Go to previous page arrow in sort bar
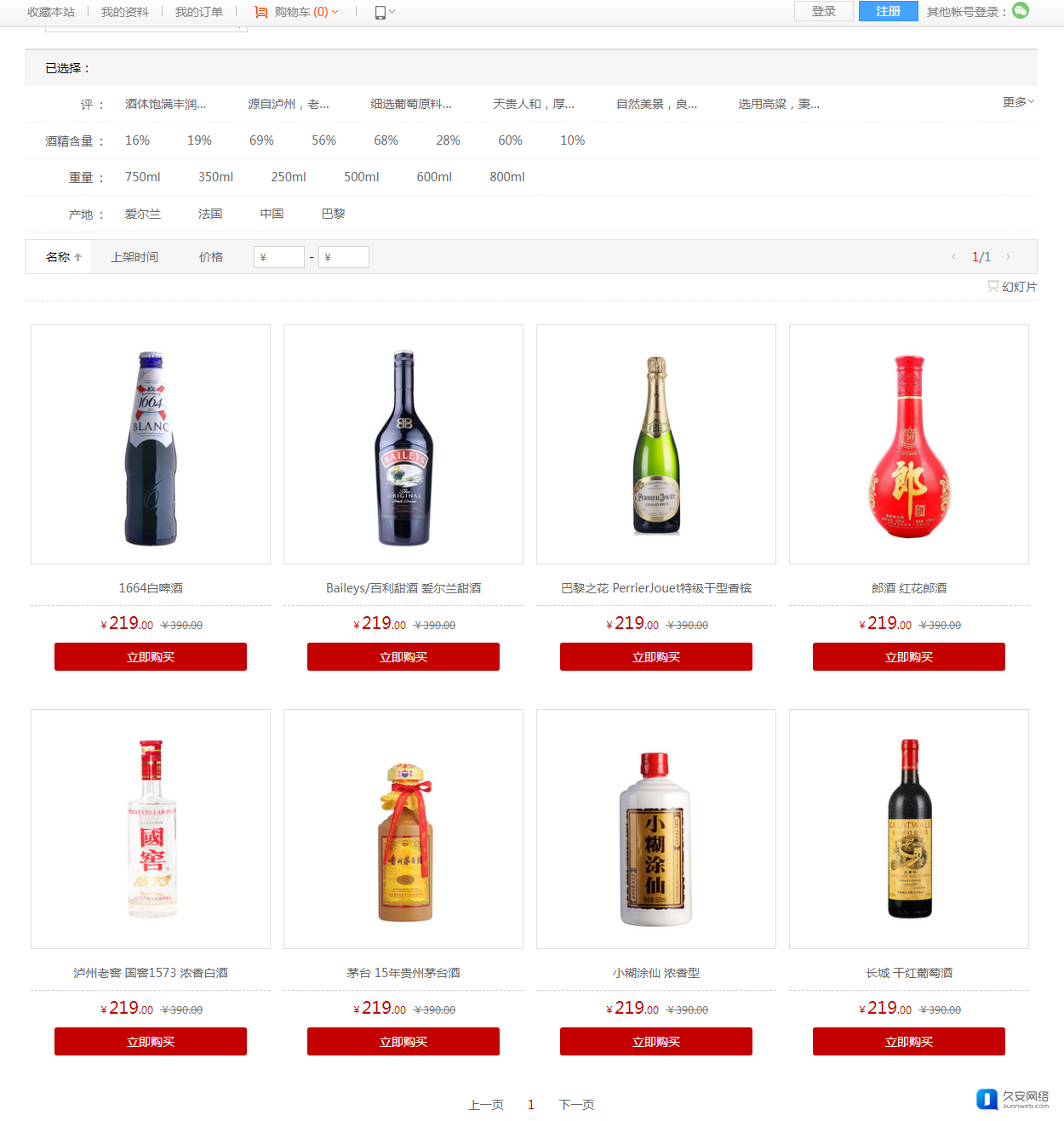 (953, 257)
